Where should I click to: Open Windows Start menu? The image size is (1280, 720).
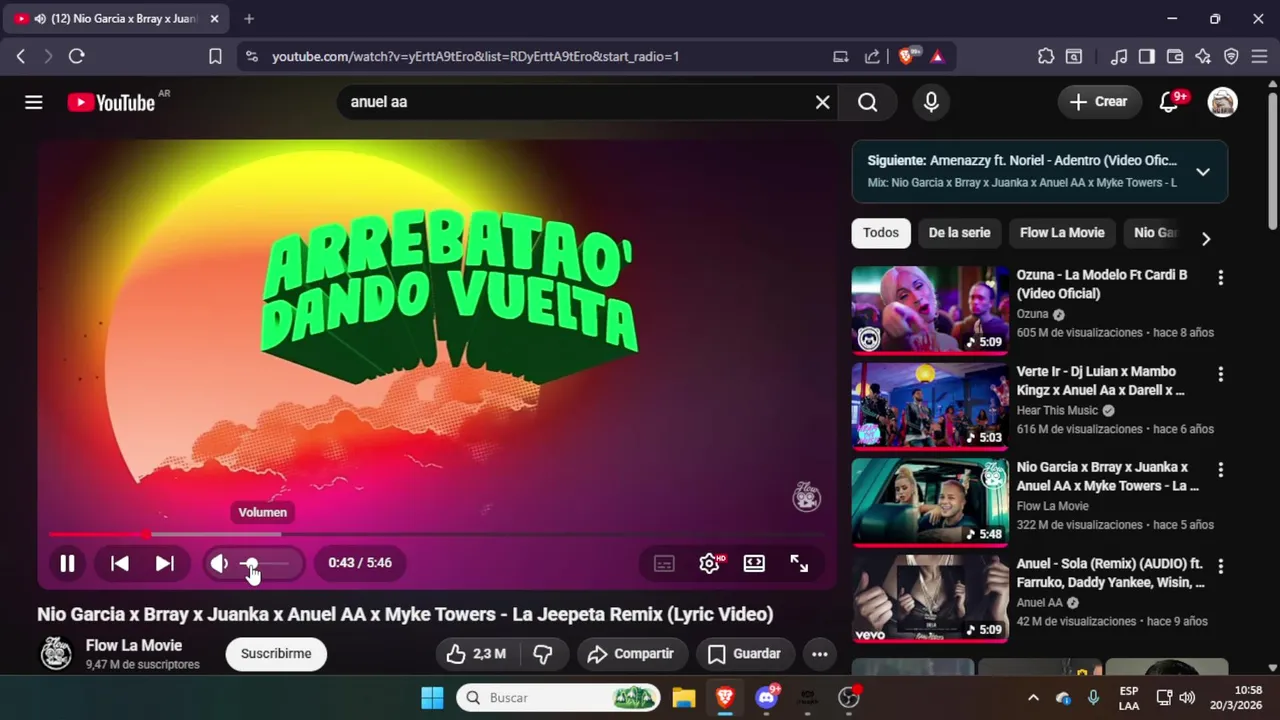pyautogui.click(x=432, y=698)
